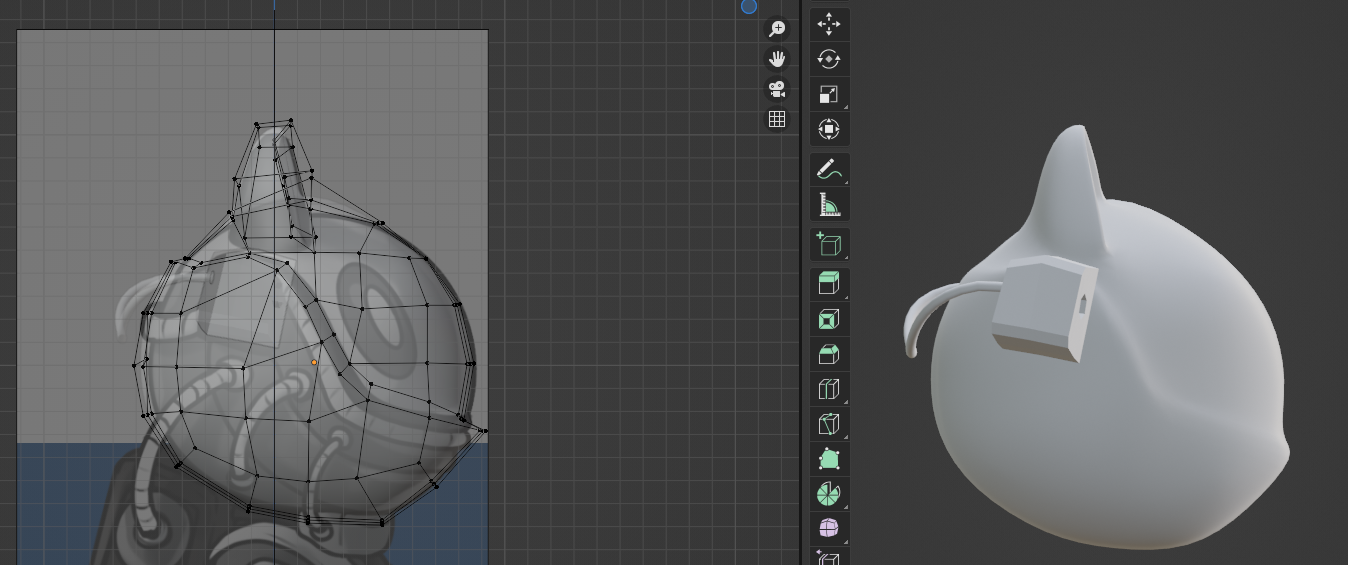Viewport: 1348px width, 565px height.
Task: Select the Extrude Region tool
Action: pyautogui.click(x=829, y=284)
